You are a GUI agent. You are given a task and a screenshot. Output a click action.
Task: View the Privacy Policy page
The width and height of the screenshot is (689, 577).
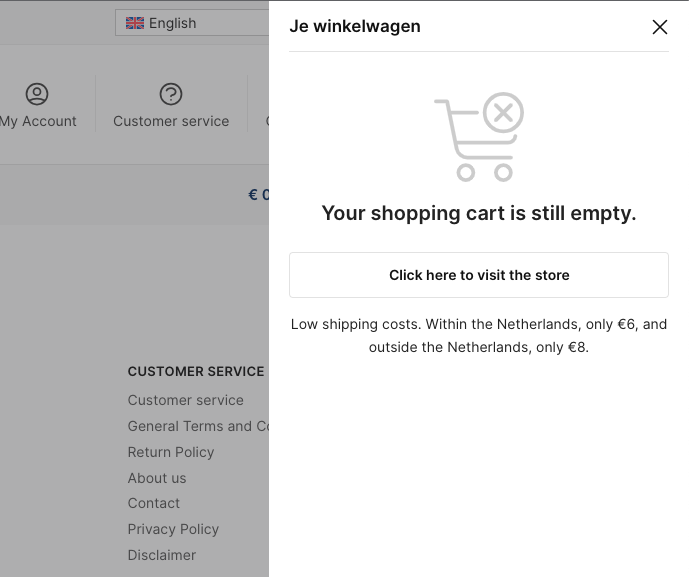(x=173, y=529)
